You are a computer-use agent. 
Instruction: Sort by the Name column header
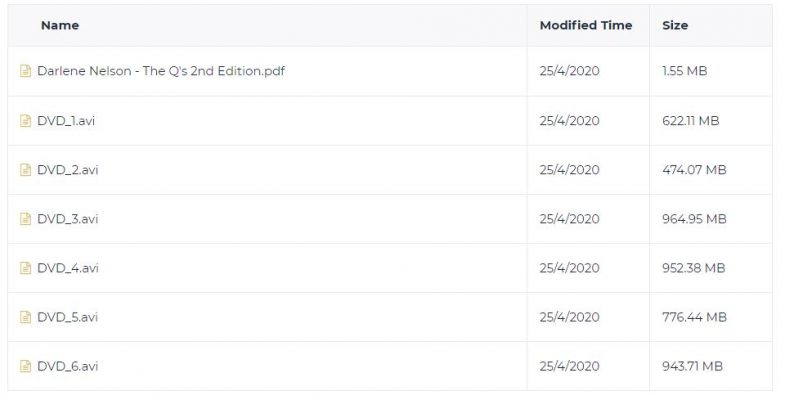point(60,25)
